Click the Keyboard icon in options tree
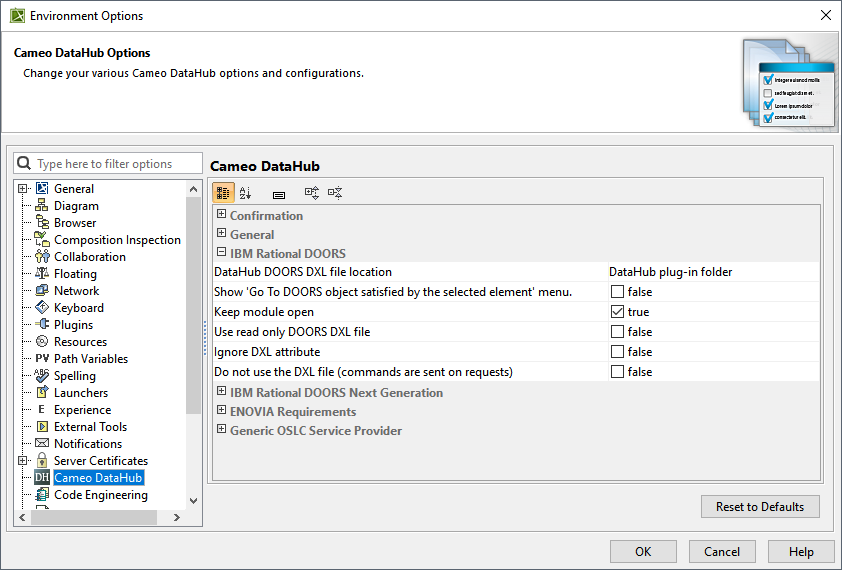The image size is (842, 570). coord(42,308)
